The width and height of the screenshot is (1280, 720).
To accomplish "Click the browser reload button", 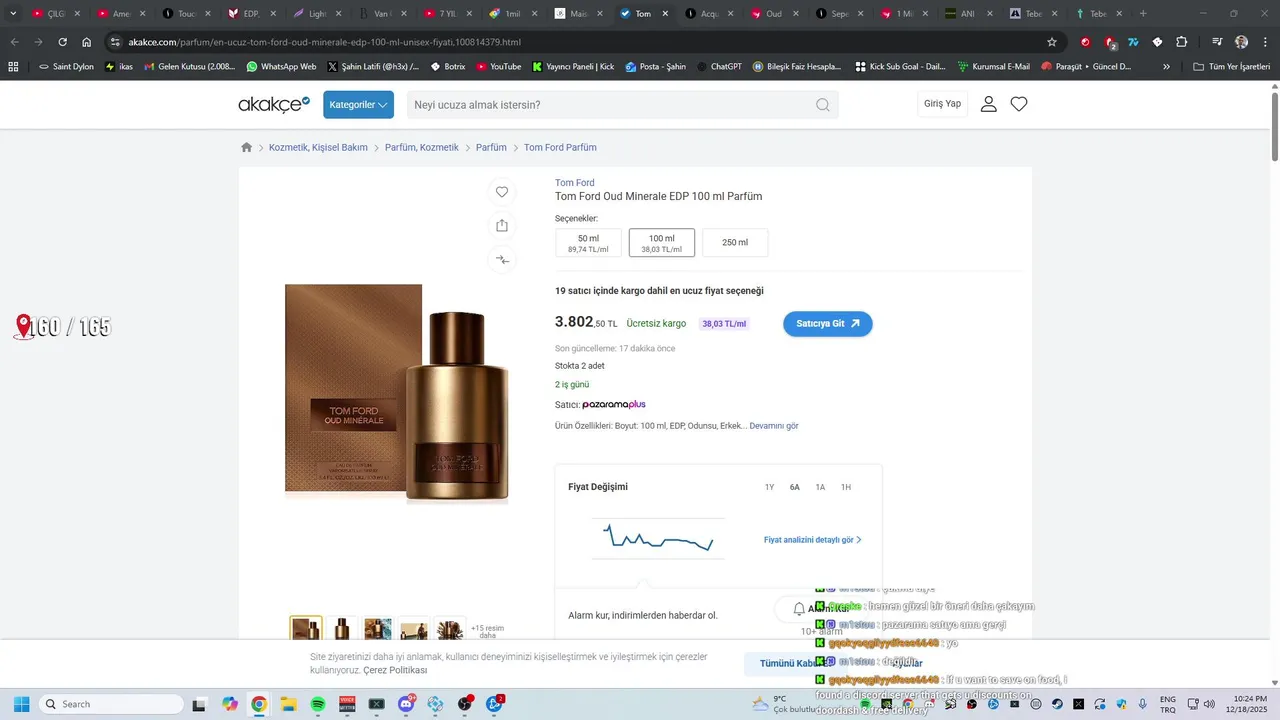I will pyautogui.click(x=62, y=42).
